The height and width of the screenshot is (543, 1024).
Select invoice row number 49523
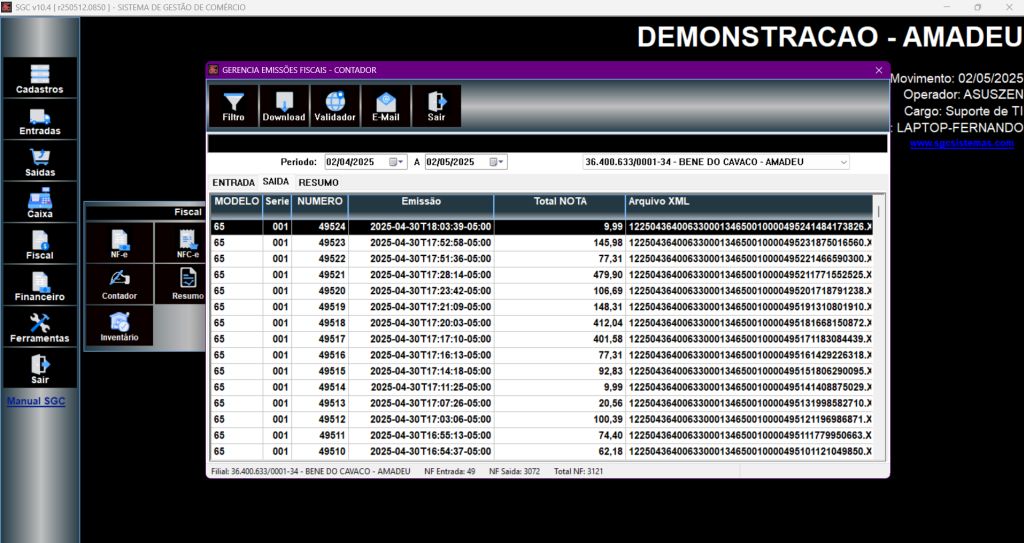pyautogui.click(x=541, y=242)
